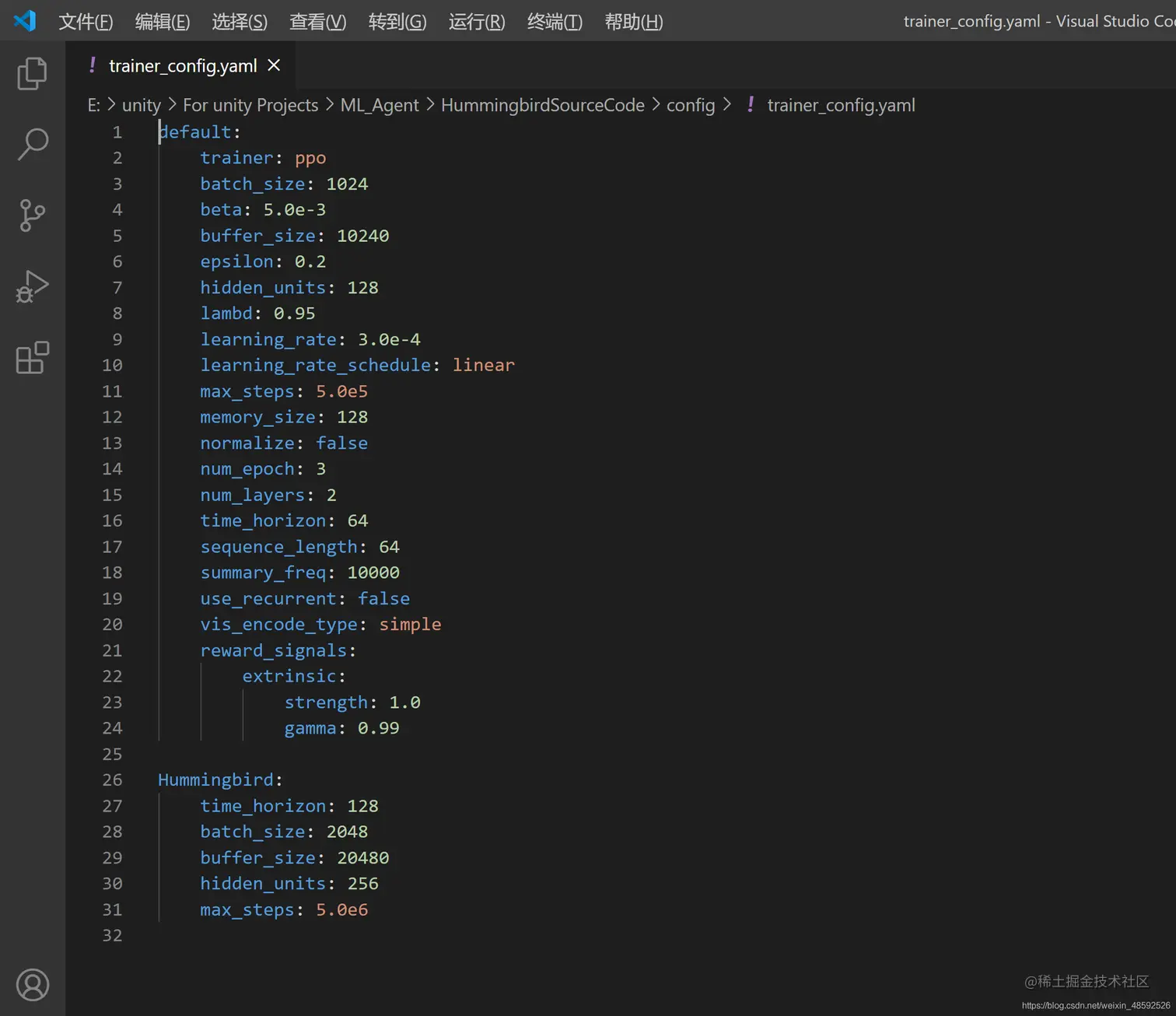1176x1016 pixels.
Task: Click the trainer_config.yaml breadcrumb segment
Action: [x=841, y=105]
